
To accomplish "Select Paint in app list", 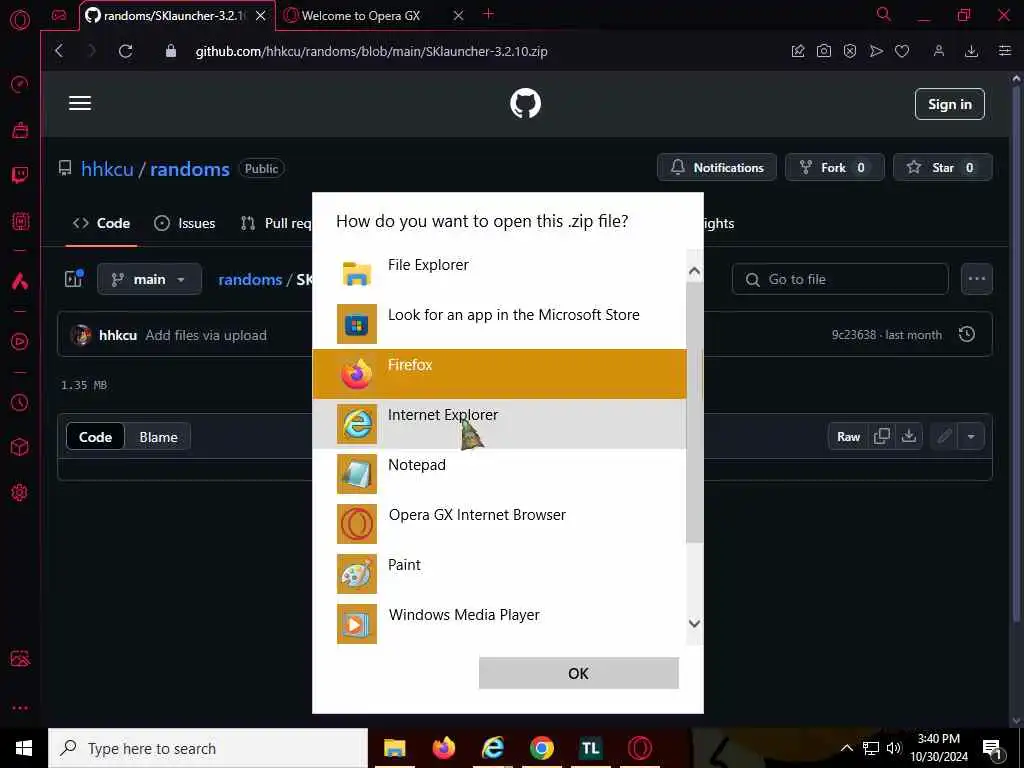I will [500, 574].
